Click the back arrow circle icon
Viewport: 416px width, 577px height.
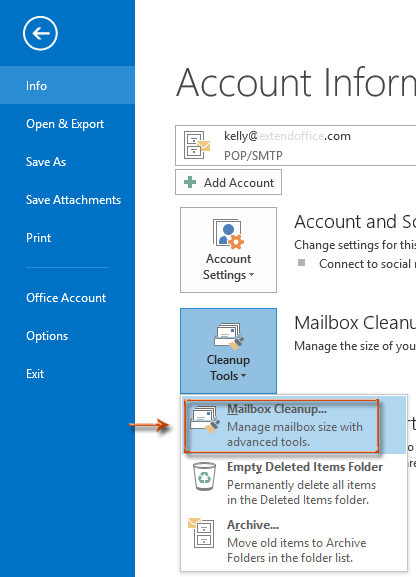click(40, 33)
